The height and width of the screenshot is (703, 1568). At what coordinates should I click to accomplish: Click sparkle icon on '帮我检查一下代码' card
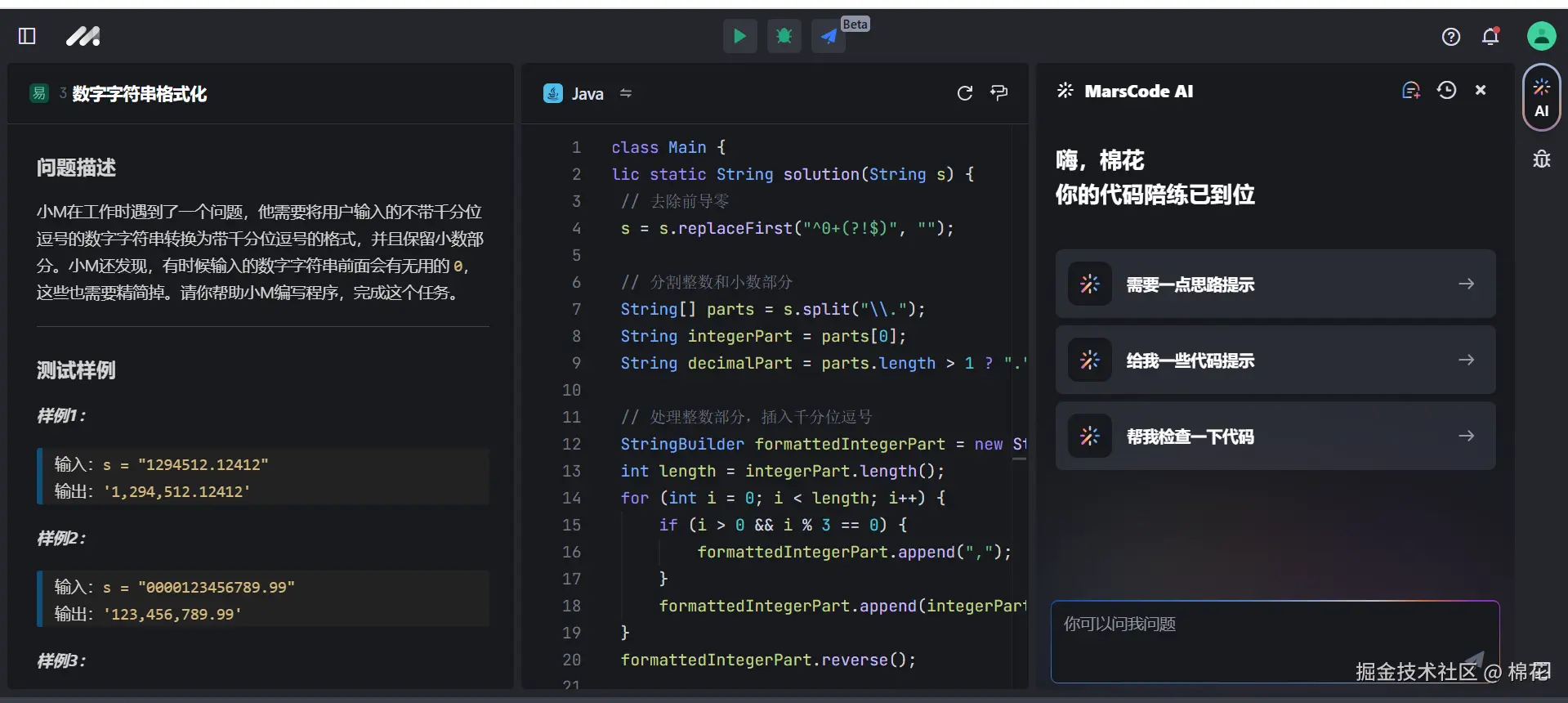tap(1090, 436)
